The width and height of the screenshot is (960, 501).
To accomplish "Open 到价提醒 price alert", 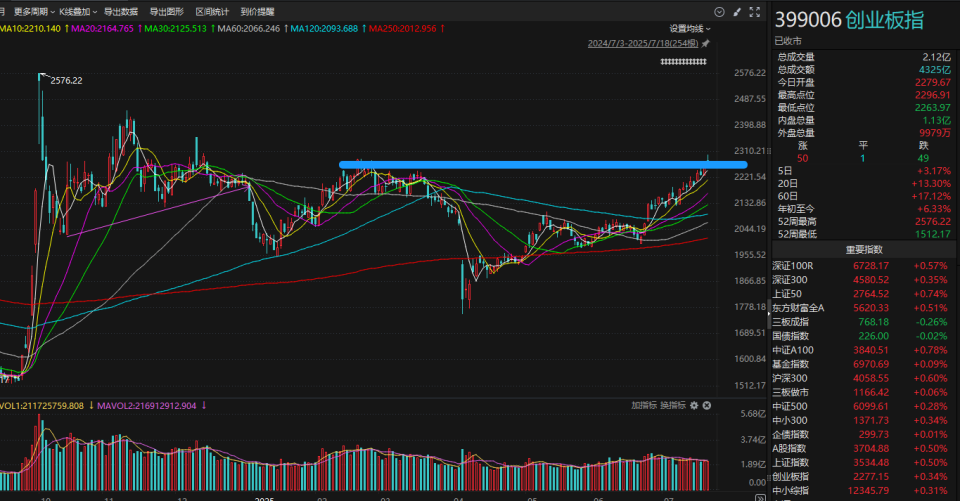I will tap(257, 12).
